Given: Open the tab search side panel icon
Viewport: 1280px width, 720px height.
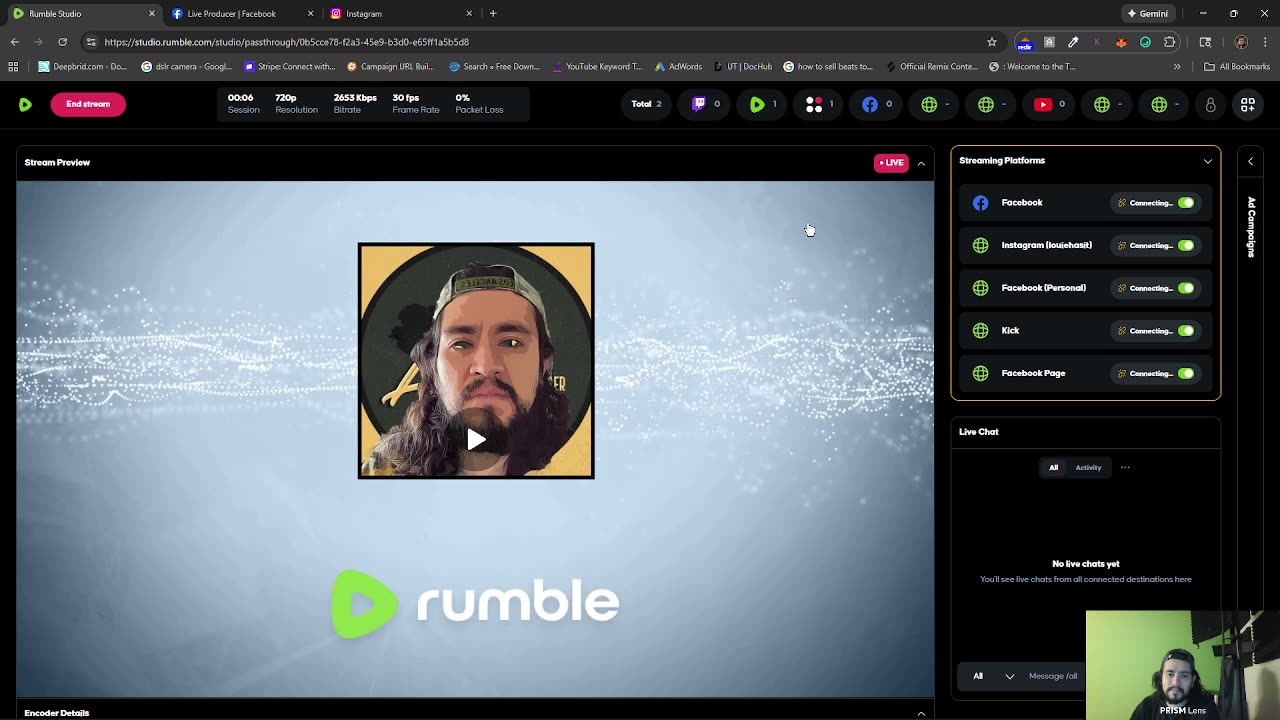Looking at the screenshot, I should click(1205, 42).
